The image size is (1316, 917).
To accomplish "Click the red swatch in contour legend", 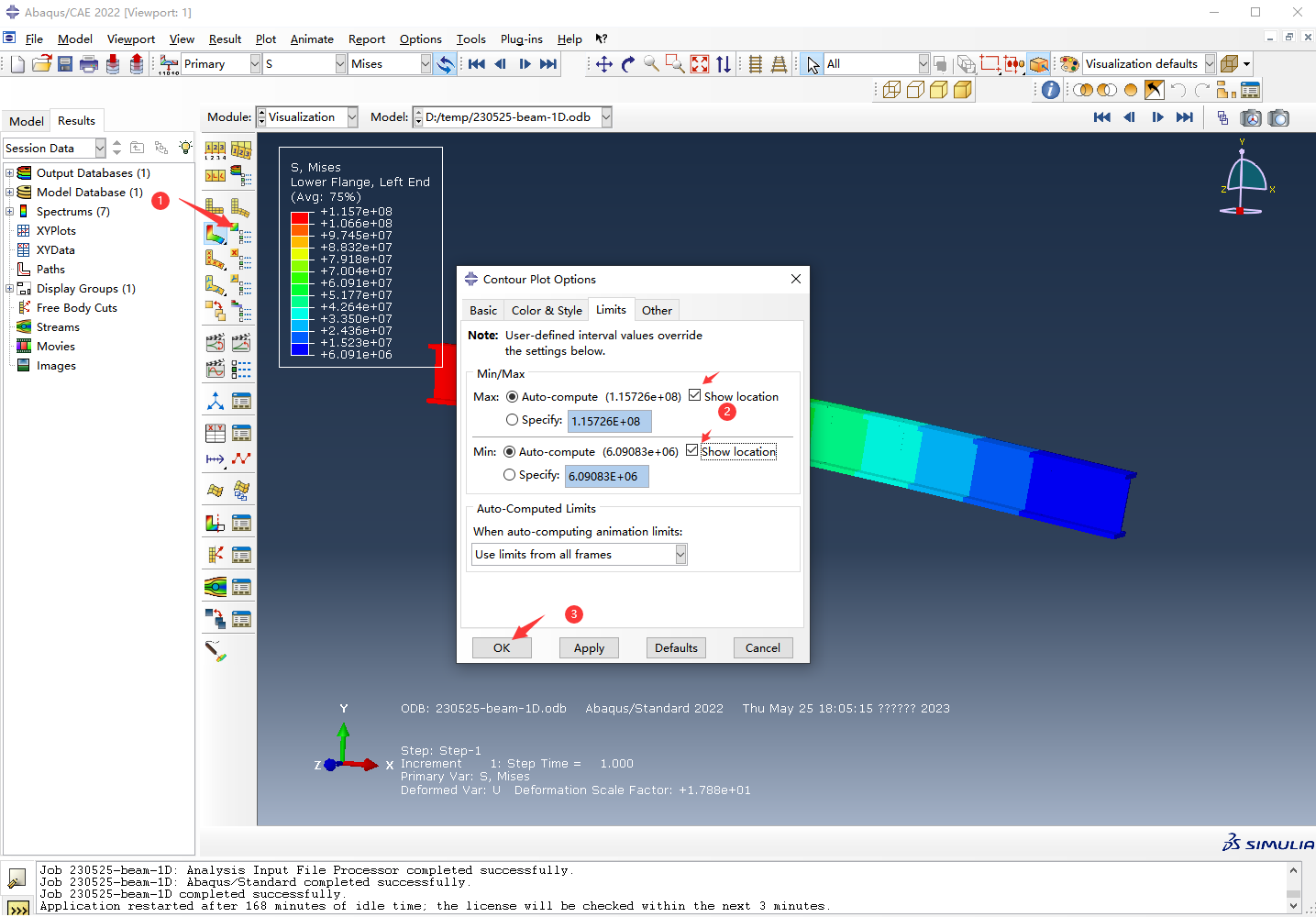I will [300, 217].
